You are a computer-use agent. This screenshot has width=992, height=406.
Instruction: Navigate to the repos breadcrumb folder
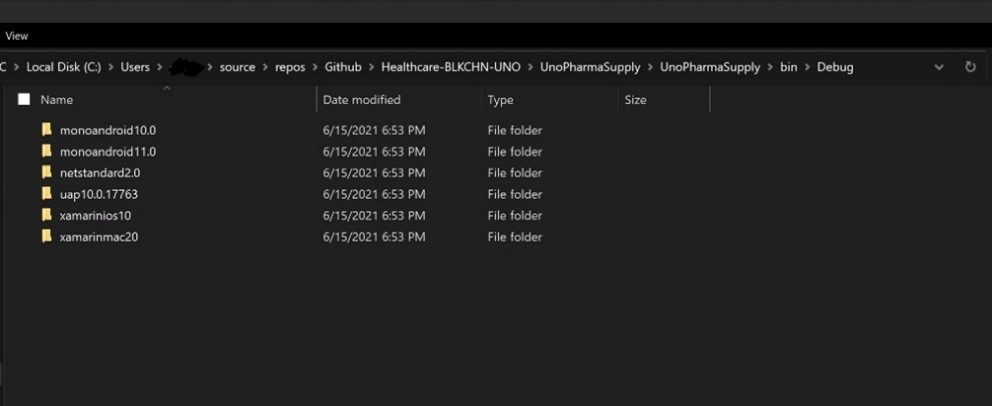coord(290,67)
